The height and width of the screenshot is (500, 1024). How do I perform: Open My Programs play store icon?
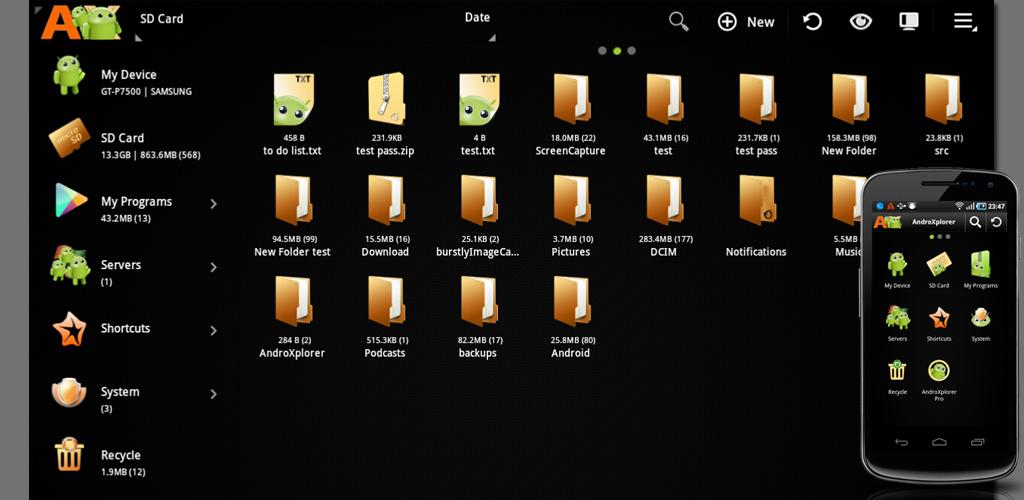click(71, 200)
